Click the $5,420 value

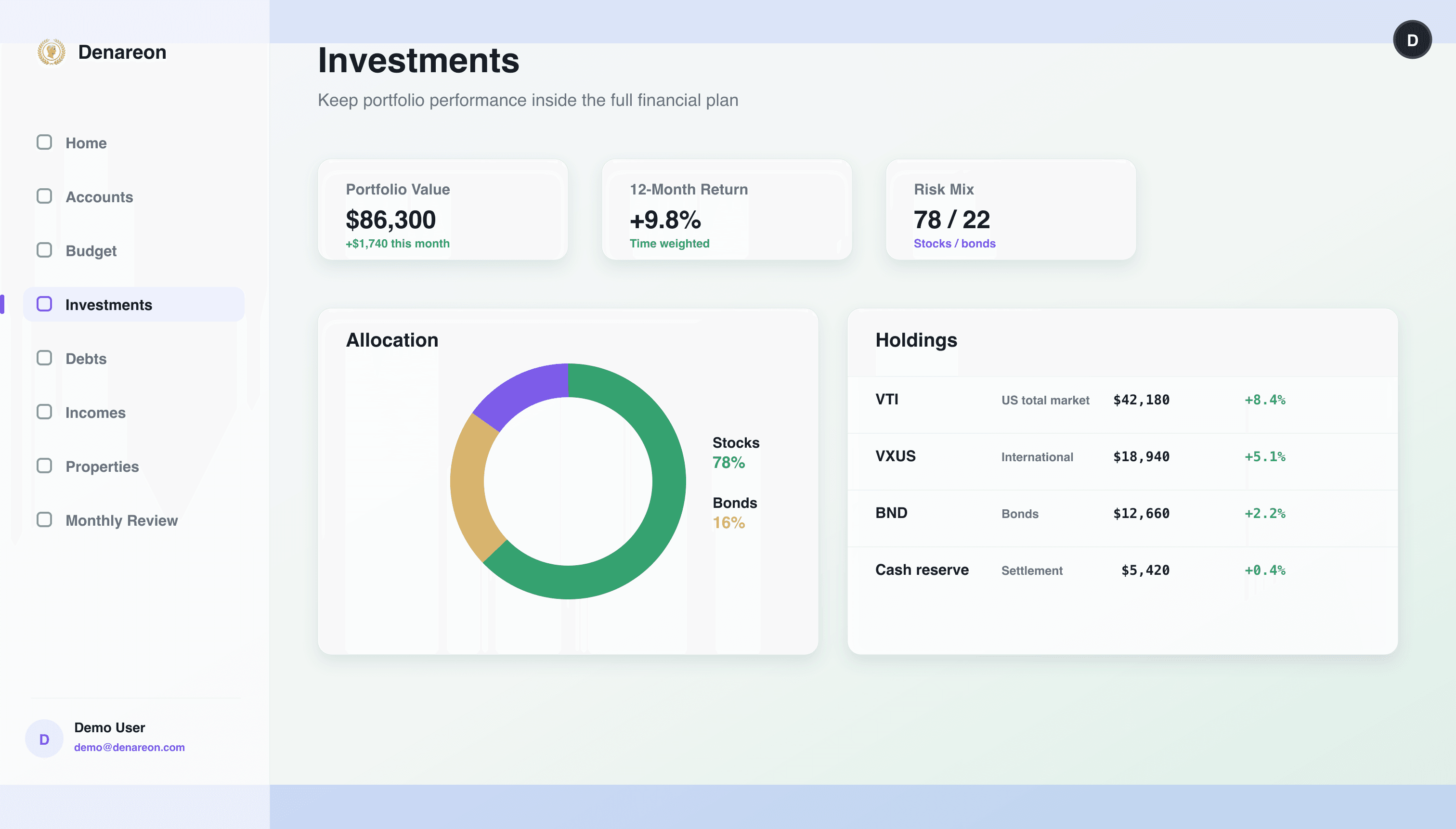point(1145,570)
